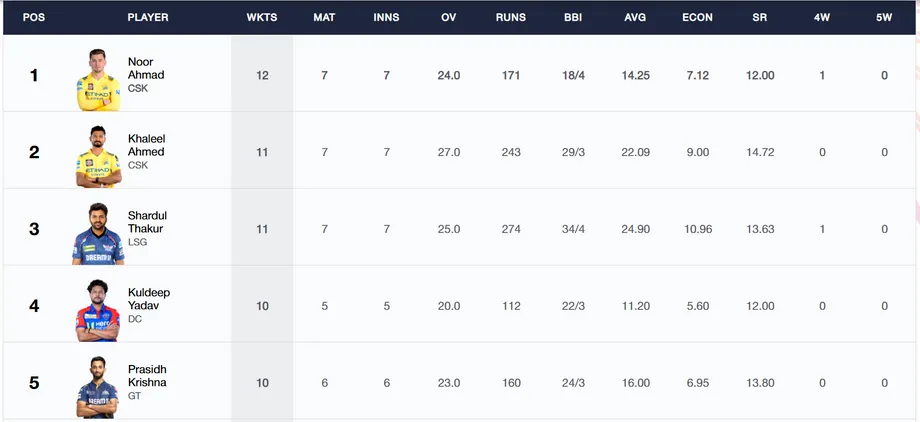Open Prasidh Krishna player name link
Viewport: 920px width, 422px height.
[x=147, y=376]
